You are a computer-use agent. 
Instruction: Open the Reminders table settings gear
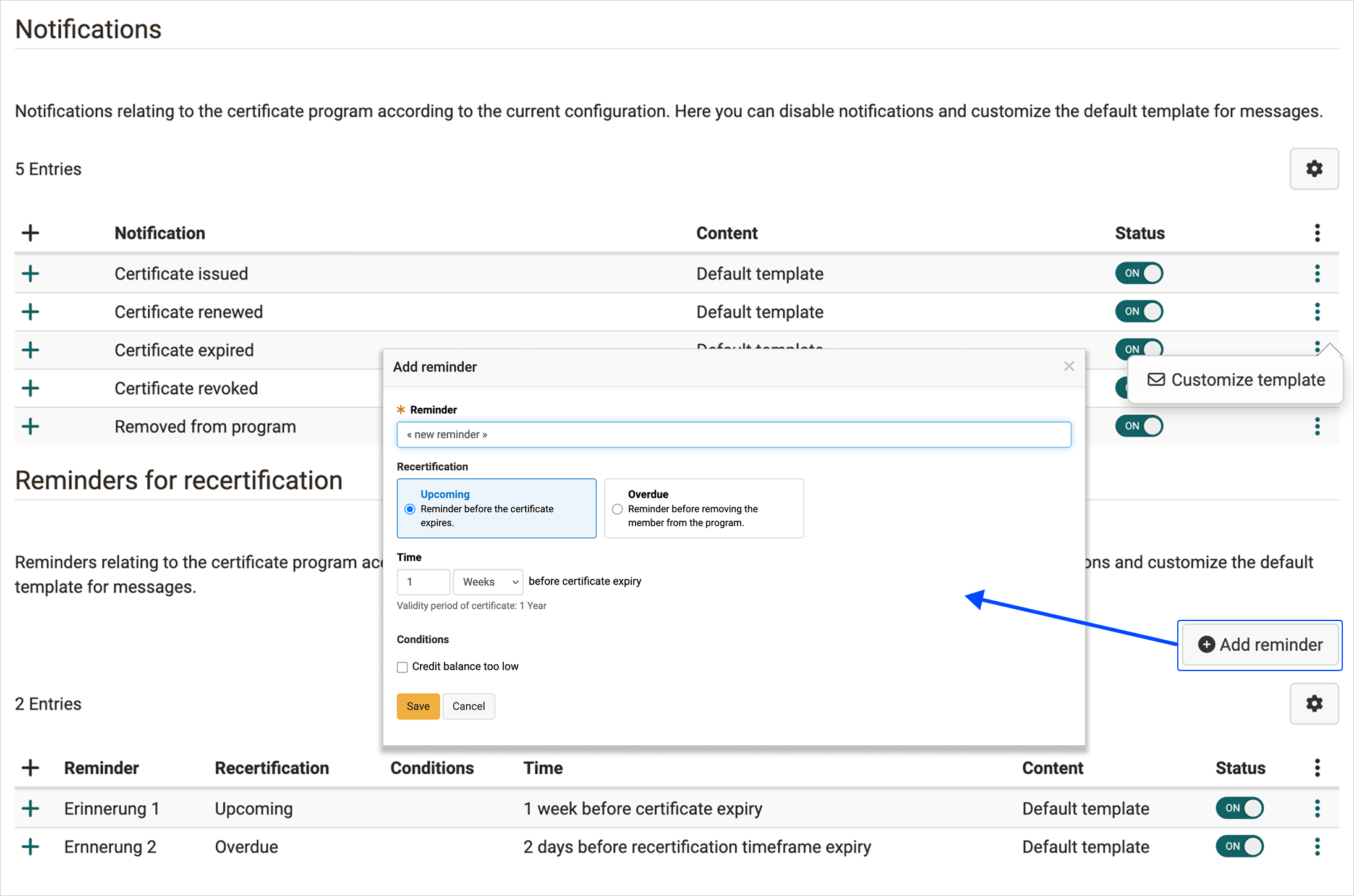tap(1314, 704)
